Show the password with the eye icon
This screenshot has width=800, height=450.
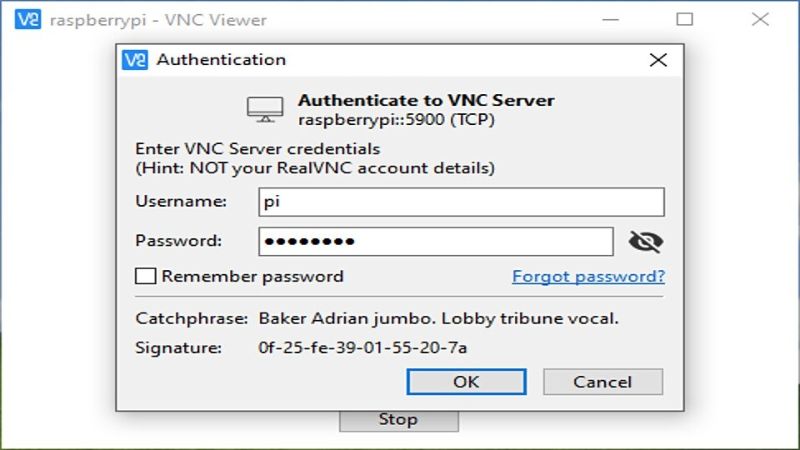point(646,241)
